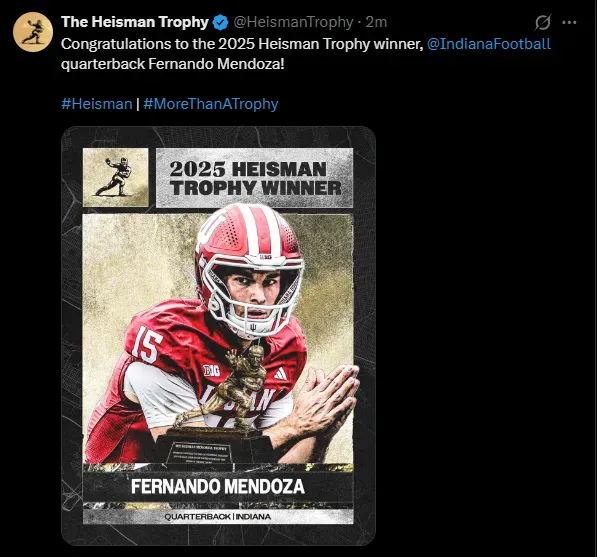Open the @IndianaFootball mention
This screenshot has width=597, height=557.
[x=489, y=44]
